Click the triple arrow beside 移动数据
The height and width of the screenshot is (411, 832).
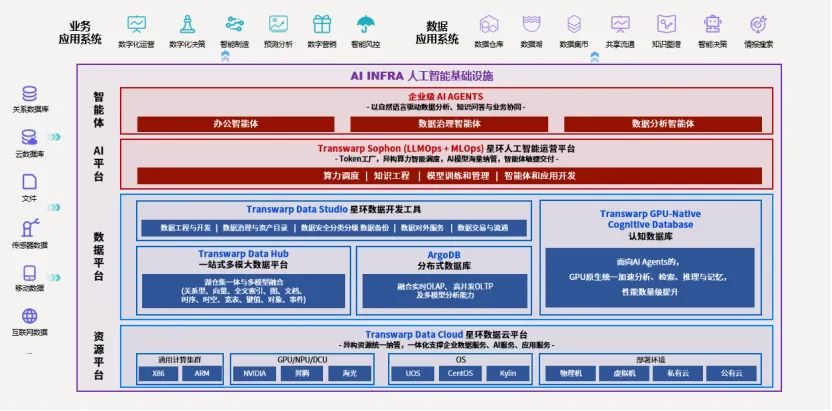click(x=54, y=277)
